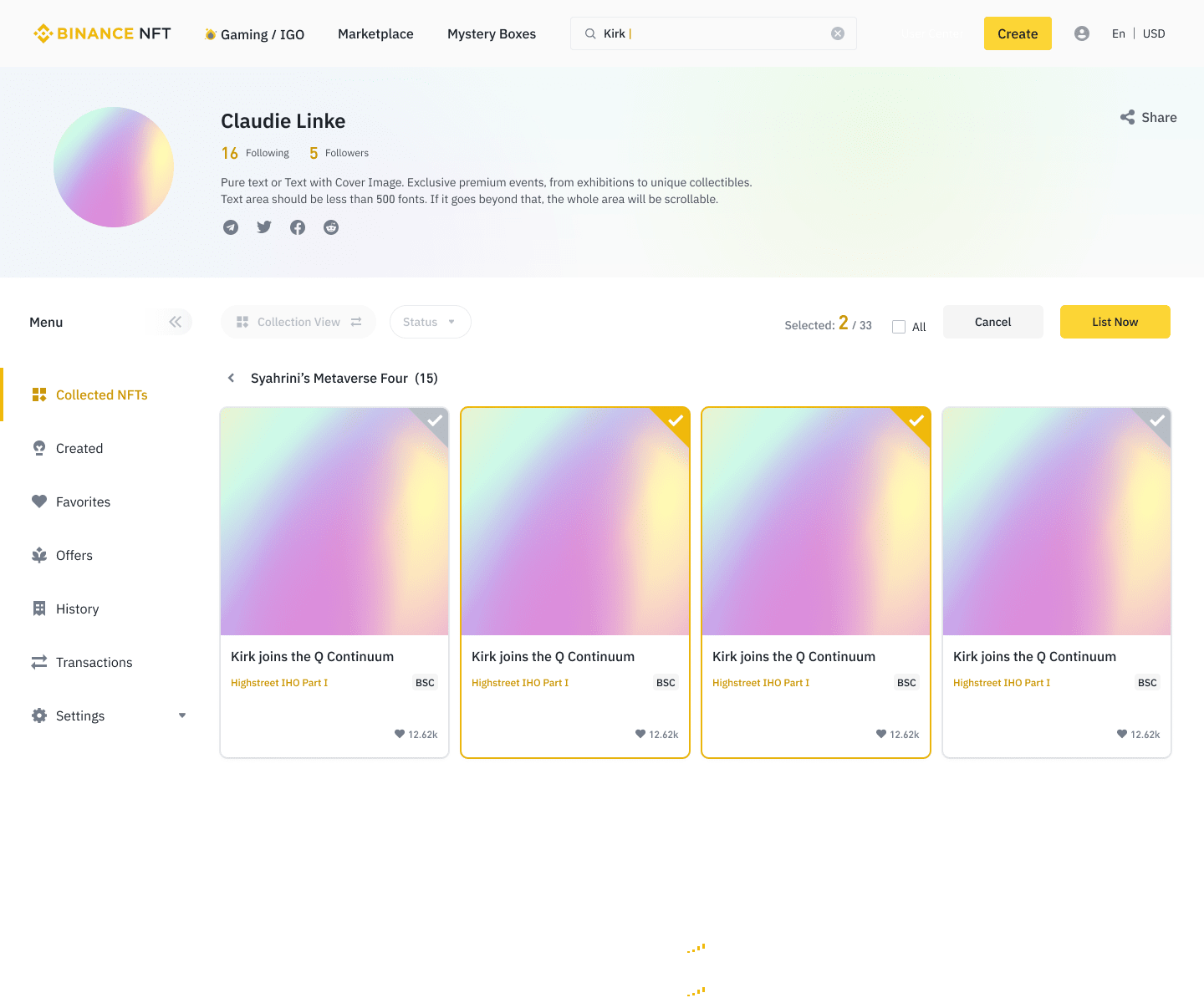
Task: Click the Collected NFTs grid icon
Action: coord(39,395)
